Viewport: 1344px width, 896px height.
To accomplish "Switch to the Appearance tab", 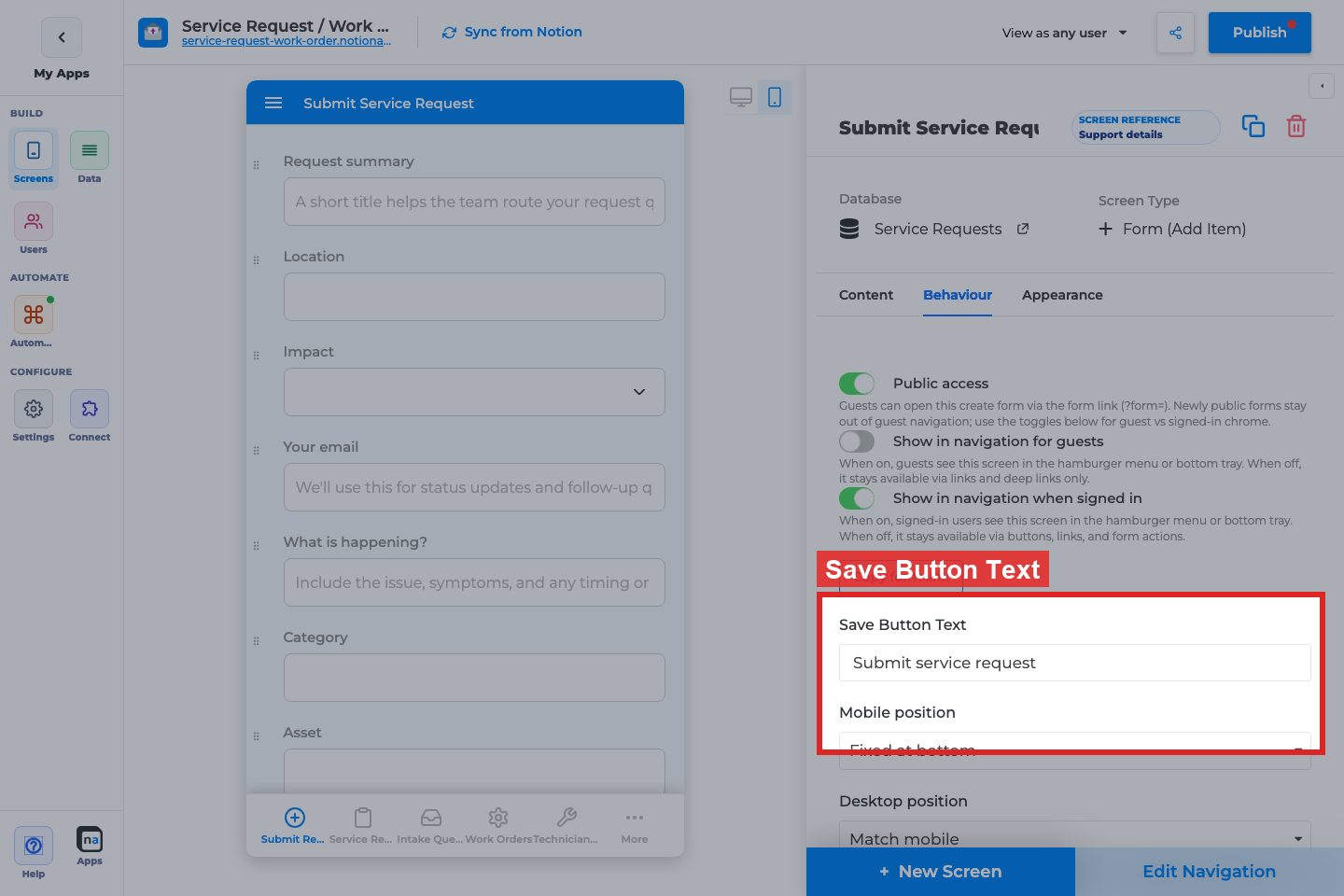I will 1062,295.
